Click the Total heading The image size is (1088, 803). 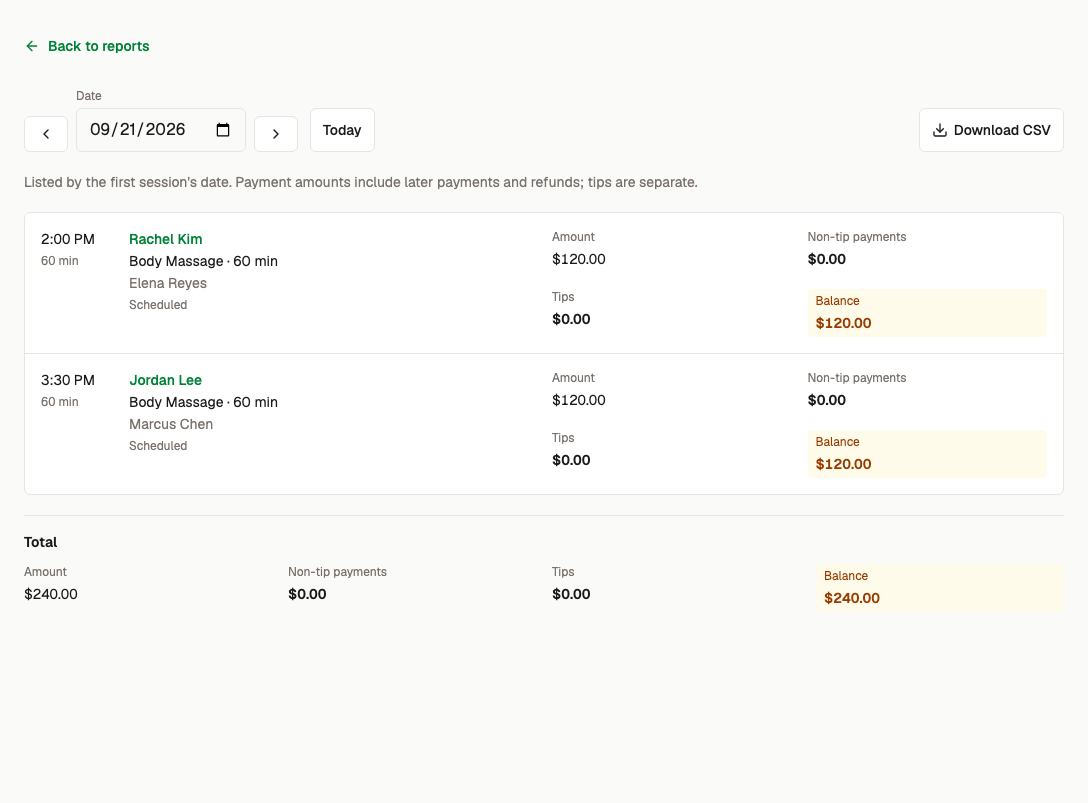coord(41,542)
